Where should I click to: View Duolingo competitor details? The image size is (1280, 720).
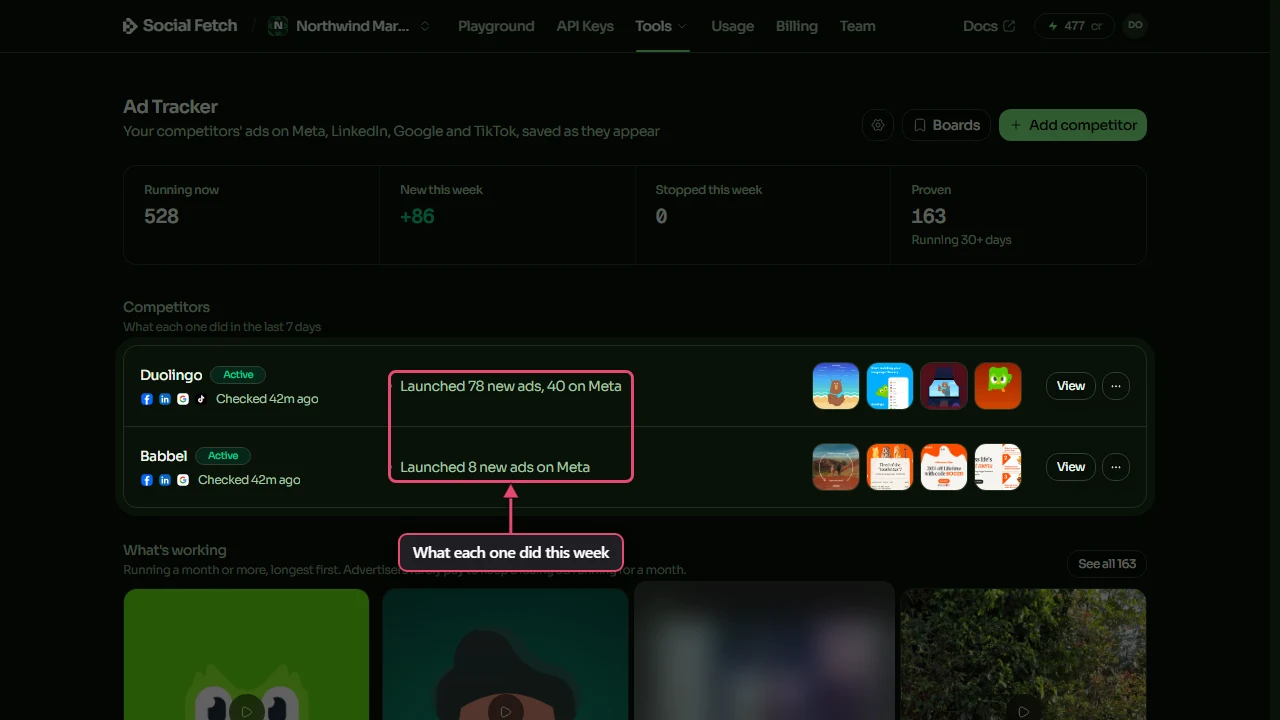point(1071,386)
